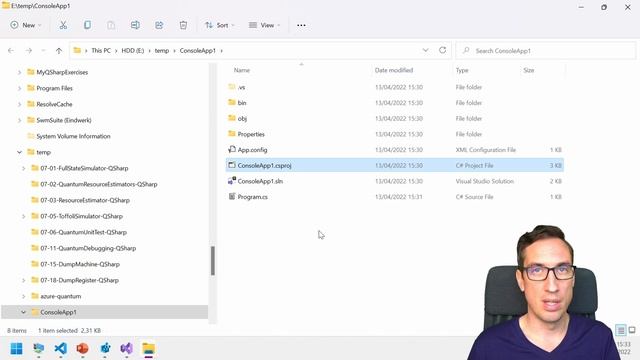Open the See more ellipsis menu
The height and width of the screenshot is (360, 640).
coord(301,25)
